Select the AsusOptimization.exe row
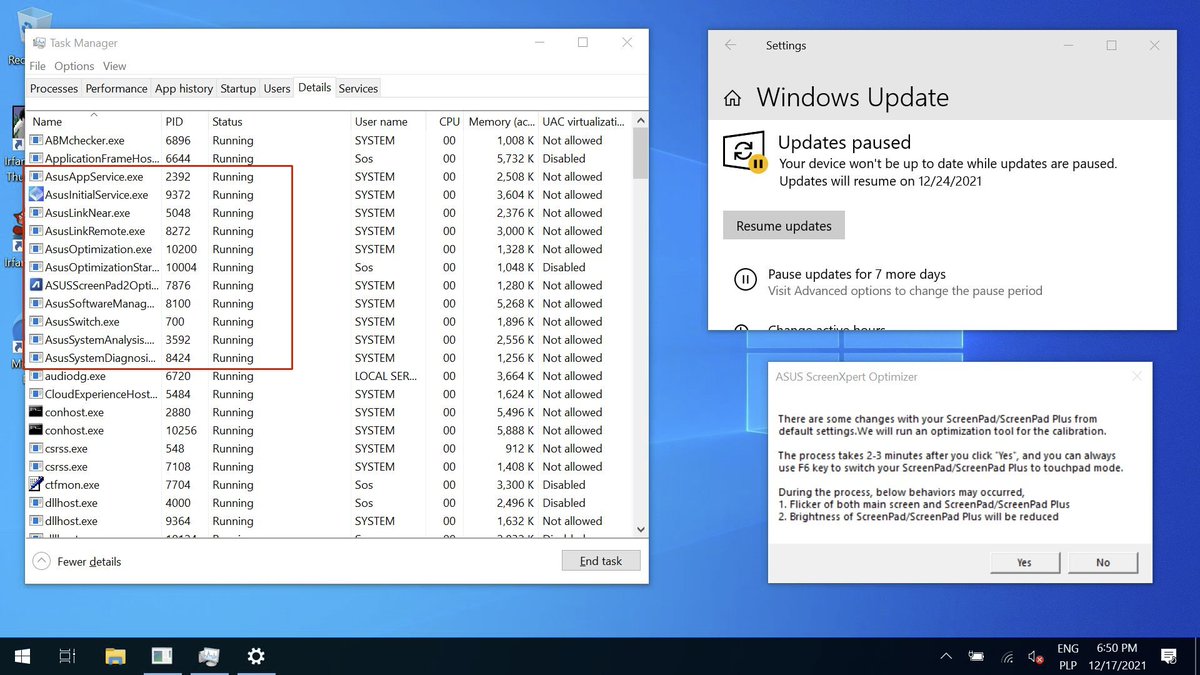This screenshot has width=1200, height=675. [x=329, y=249]
